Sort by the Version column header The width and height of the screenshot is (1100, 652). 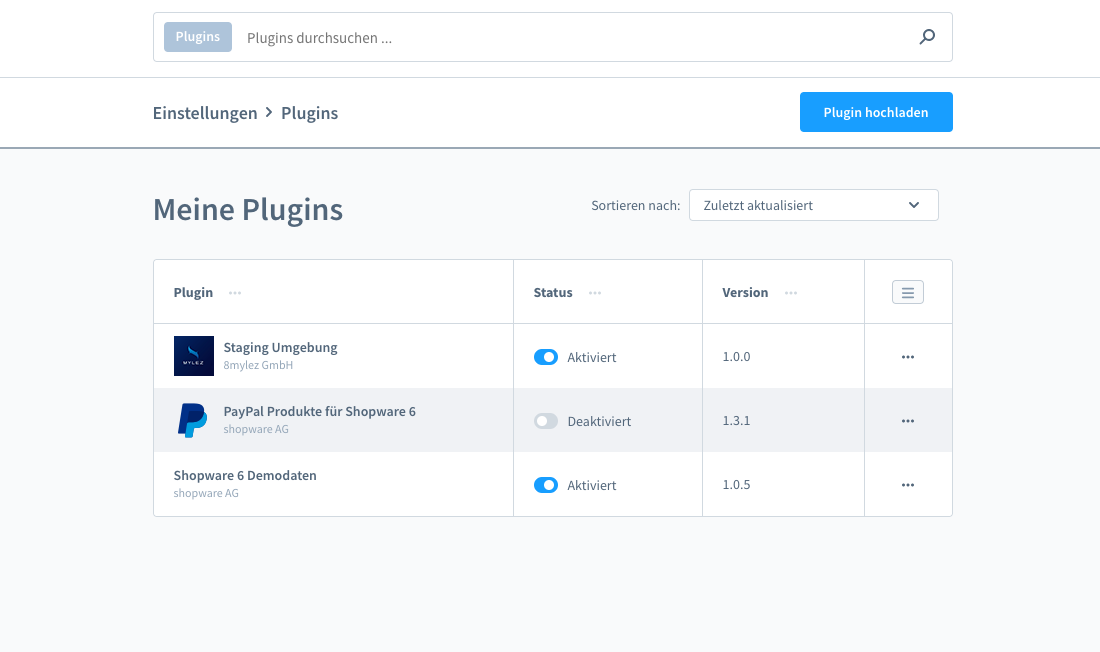[745, 293]
